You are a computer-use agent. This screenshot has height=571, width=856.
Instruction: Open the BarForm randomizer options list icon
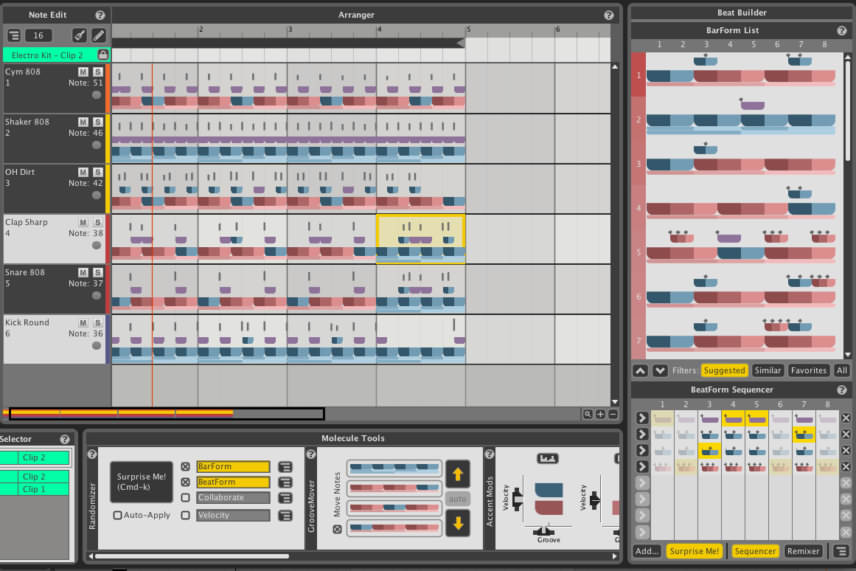pos(285,467)
